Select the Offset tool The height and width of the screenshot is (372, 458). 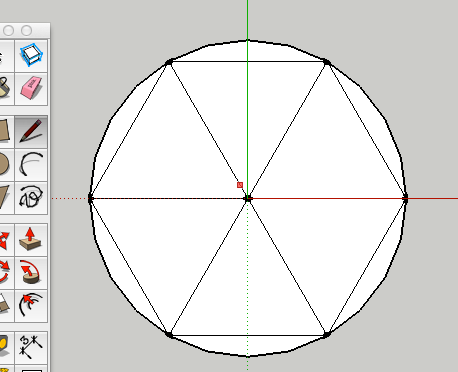coord(31,305)
